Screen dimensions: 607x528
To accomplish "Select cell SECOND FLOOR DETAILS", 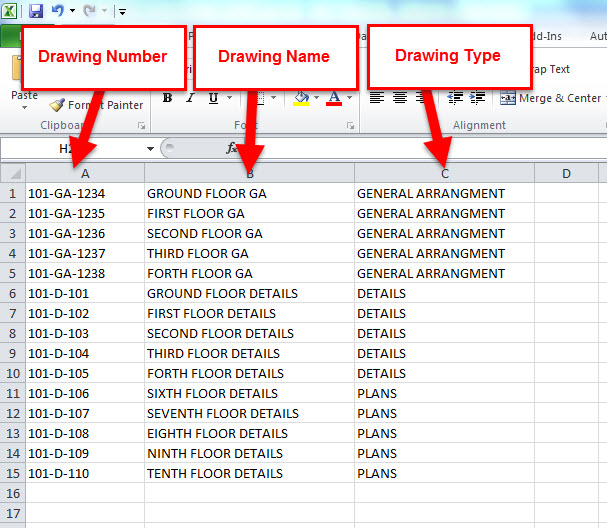I will pos(250,333).
